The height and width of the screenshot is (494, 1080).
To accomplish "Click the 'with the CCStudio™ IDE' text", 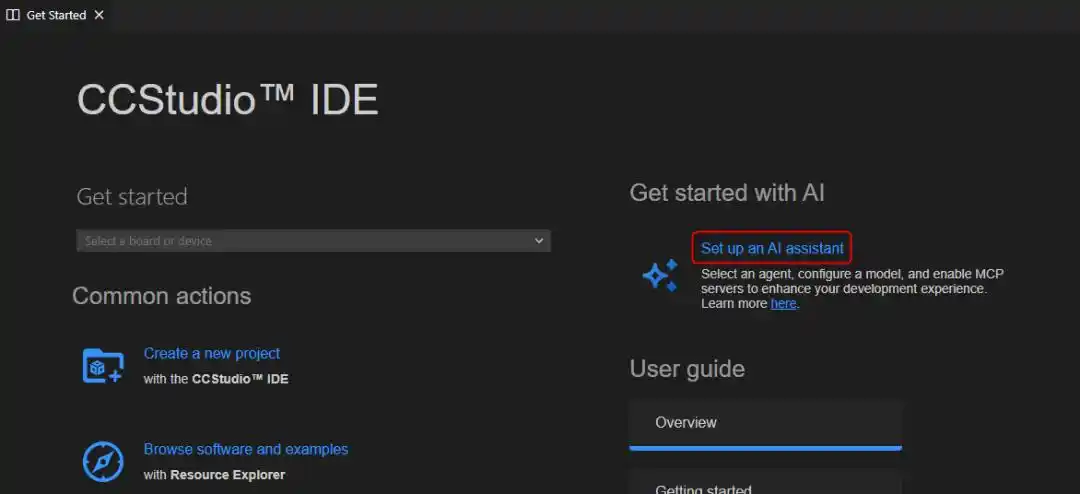I will 216,379.
